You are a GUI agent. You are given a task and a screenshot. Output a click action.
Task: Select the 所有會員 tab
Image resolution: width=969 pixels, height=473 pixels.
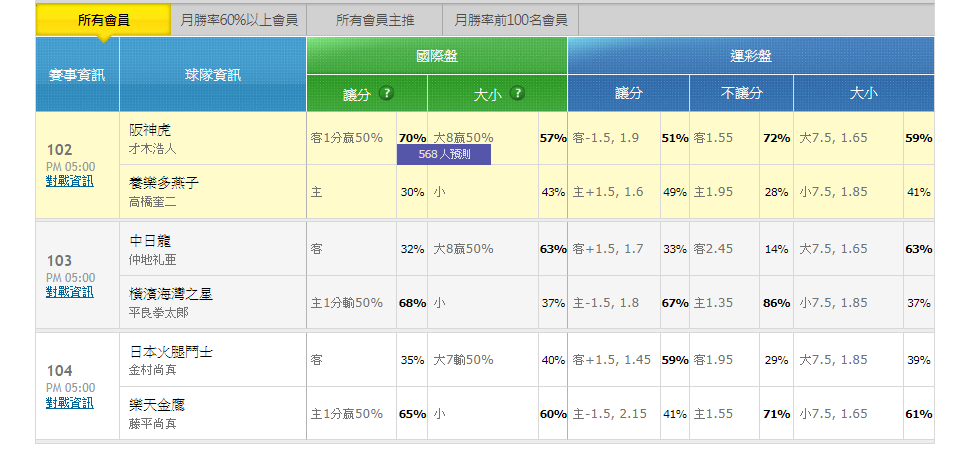(x=103, y=20)
